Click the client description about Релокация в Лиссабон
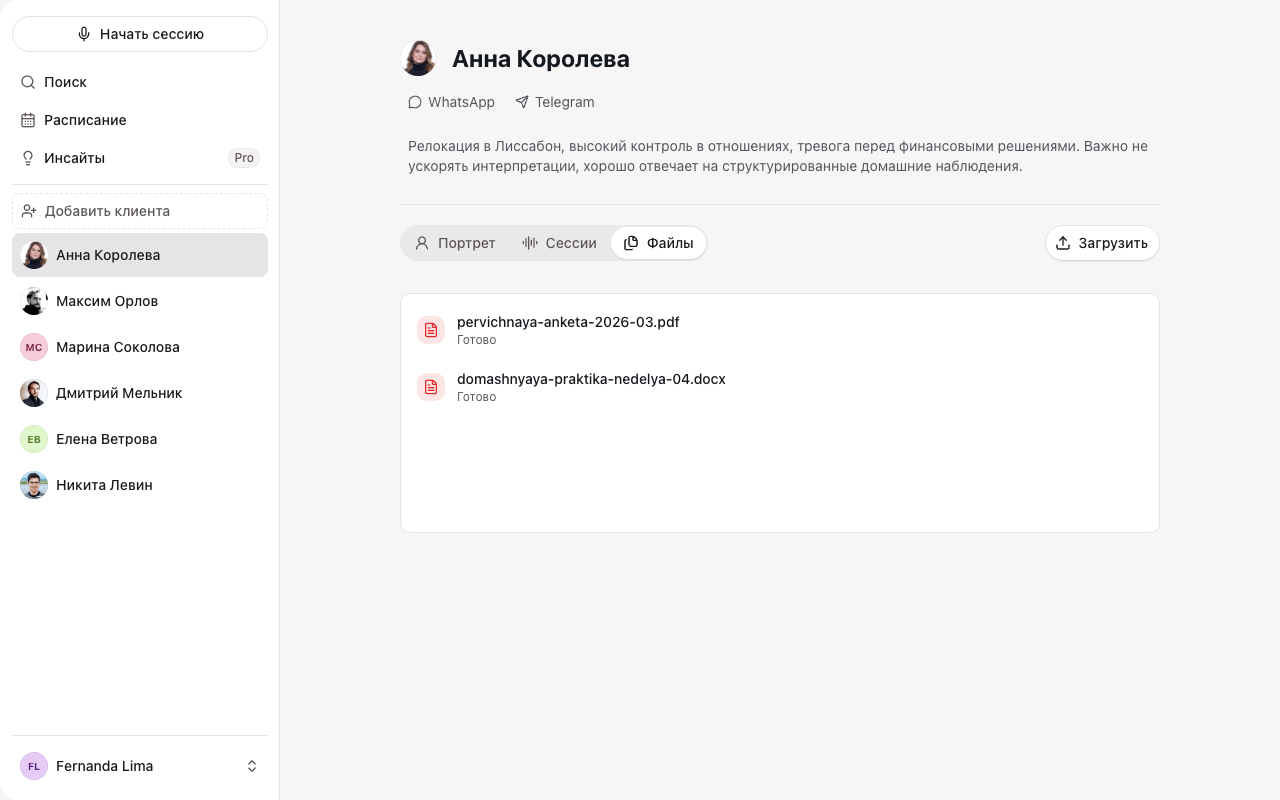This screenshot has width=1280, height=800. 778,156
